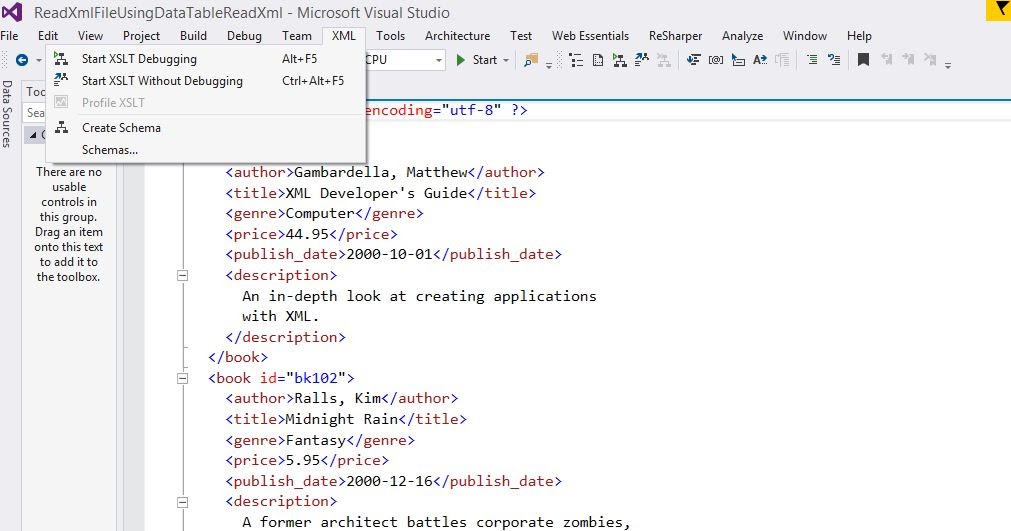Click the icon beside Start XSLT Without Debugging entry
Viewport: 1011px width, 531px height.
[61, 81]
